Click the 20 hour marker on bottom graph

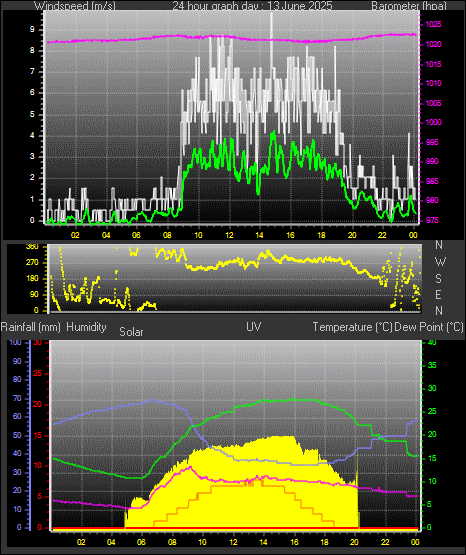coord(355,542)
